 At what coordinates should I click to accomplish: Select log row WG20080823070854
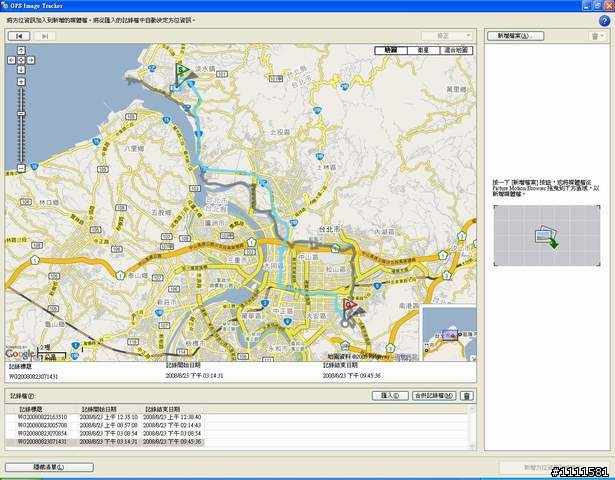(105, 433)
